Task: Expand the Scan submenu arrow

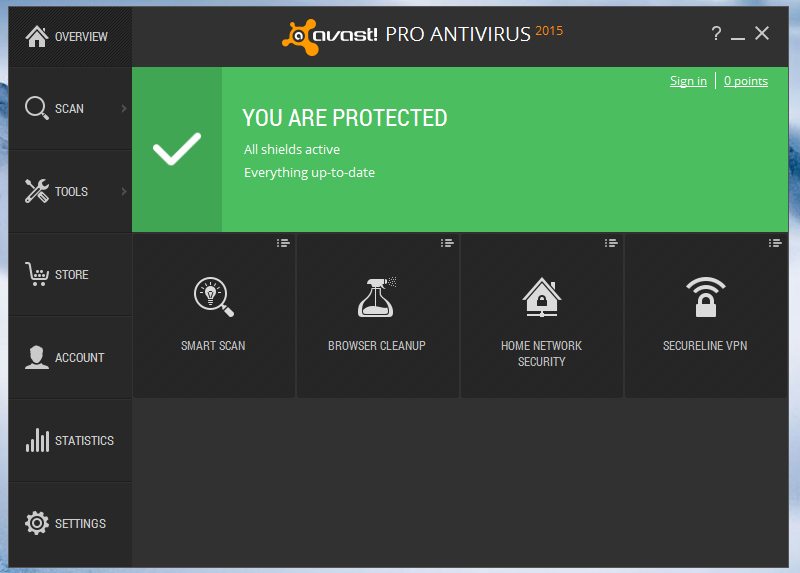Action: (x=124, y=108)
